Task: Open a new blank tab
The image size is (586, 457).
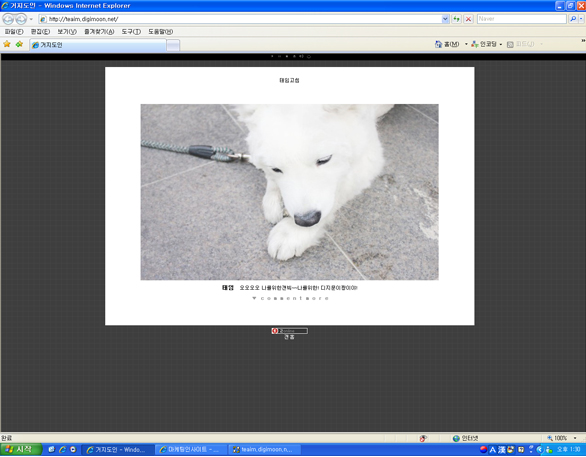Action: pyautogui.click(x=173, y=45)
